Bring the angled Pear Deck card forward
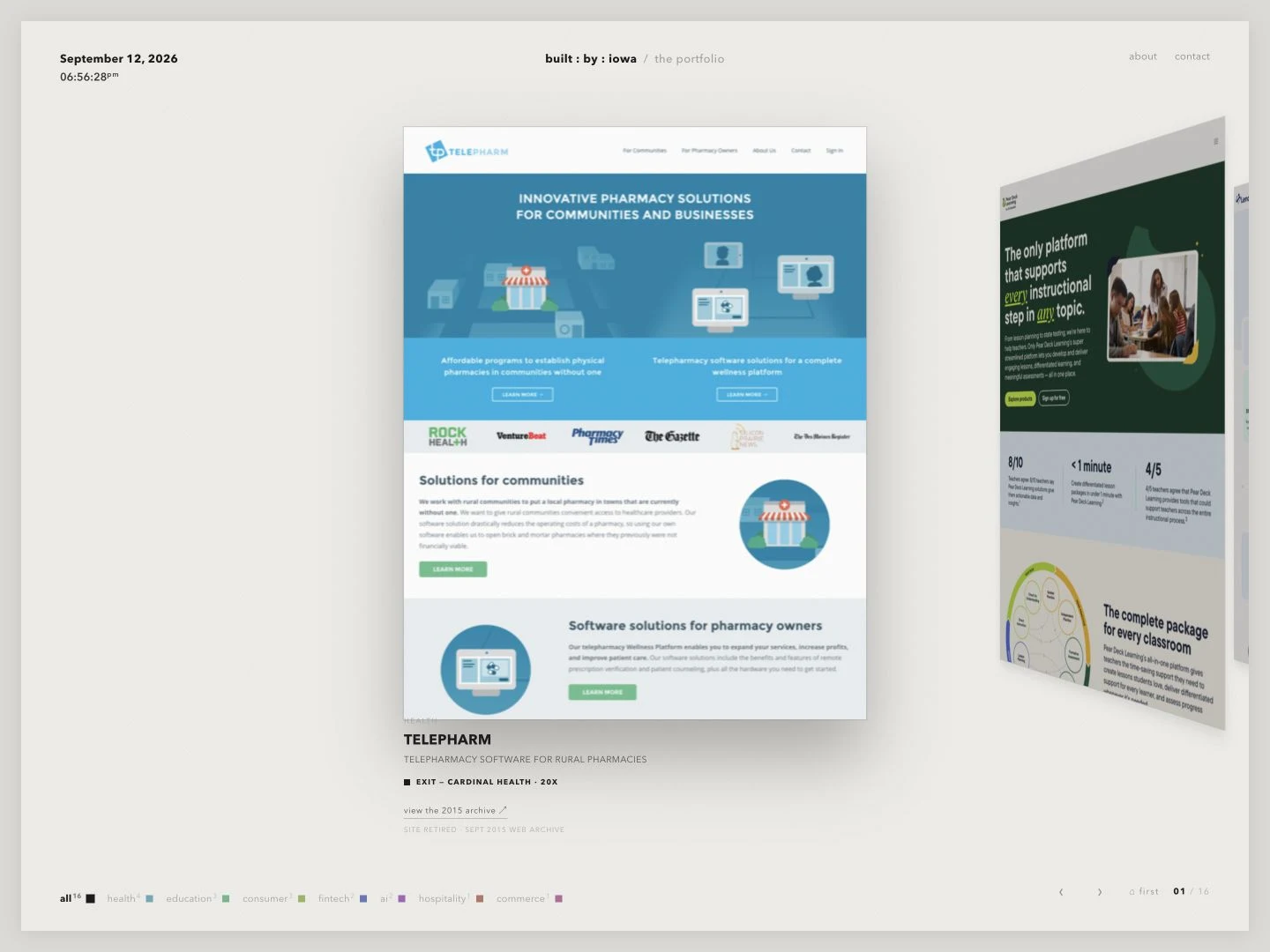The image size is (1270, 952). (x=1112, y=423)
